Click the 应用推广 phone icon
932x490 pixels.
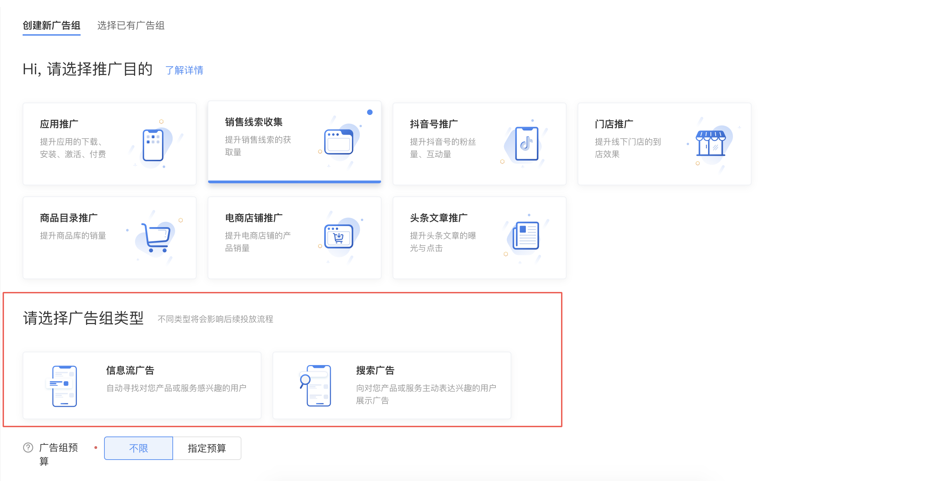(x=153, y=145)
